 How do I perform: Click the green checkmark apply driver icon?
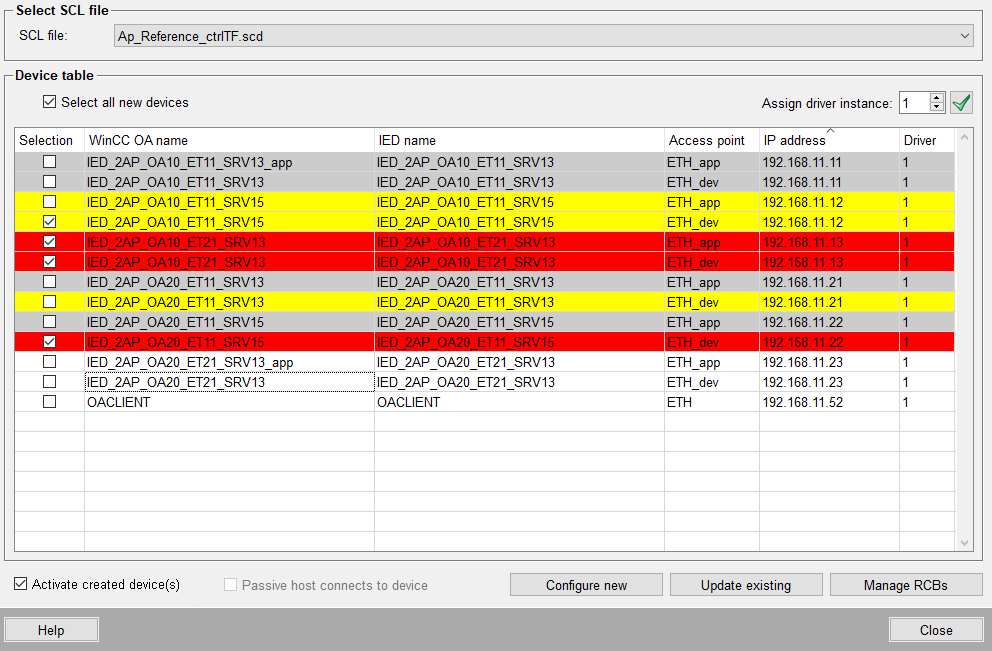pyautogui.click(x=961, y=103)
